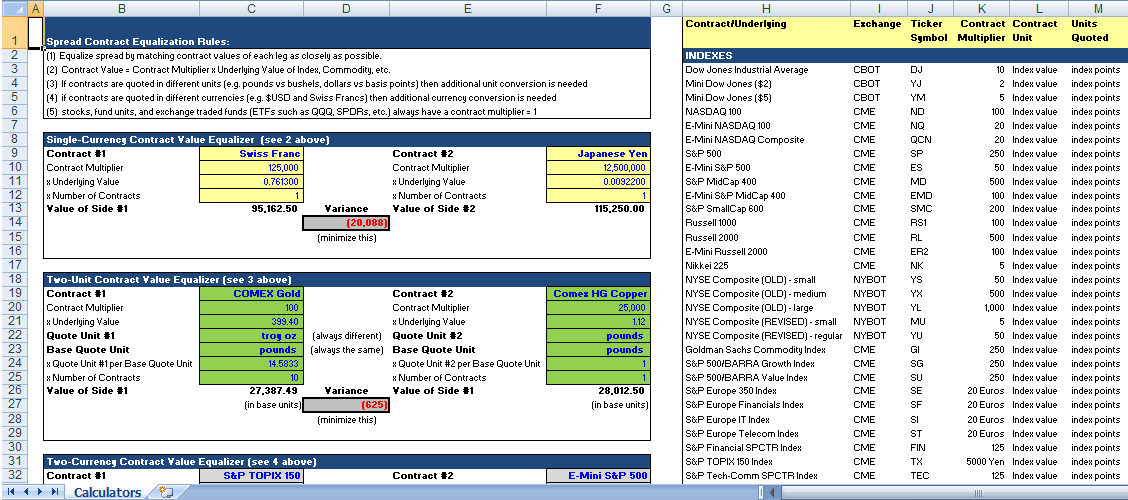
Task: Select the 14.5833 conversion cell
Action: pyautogui.click(x=251, y=363)
